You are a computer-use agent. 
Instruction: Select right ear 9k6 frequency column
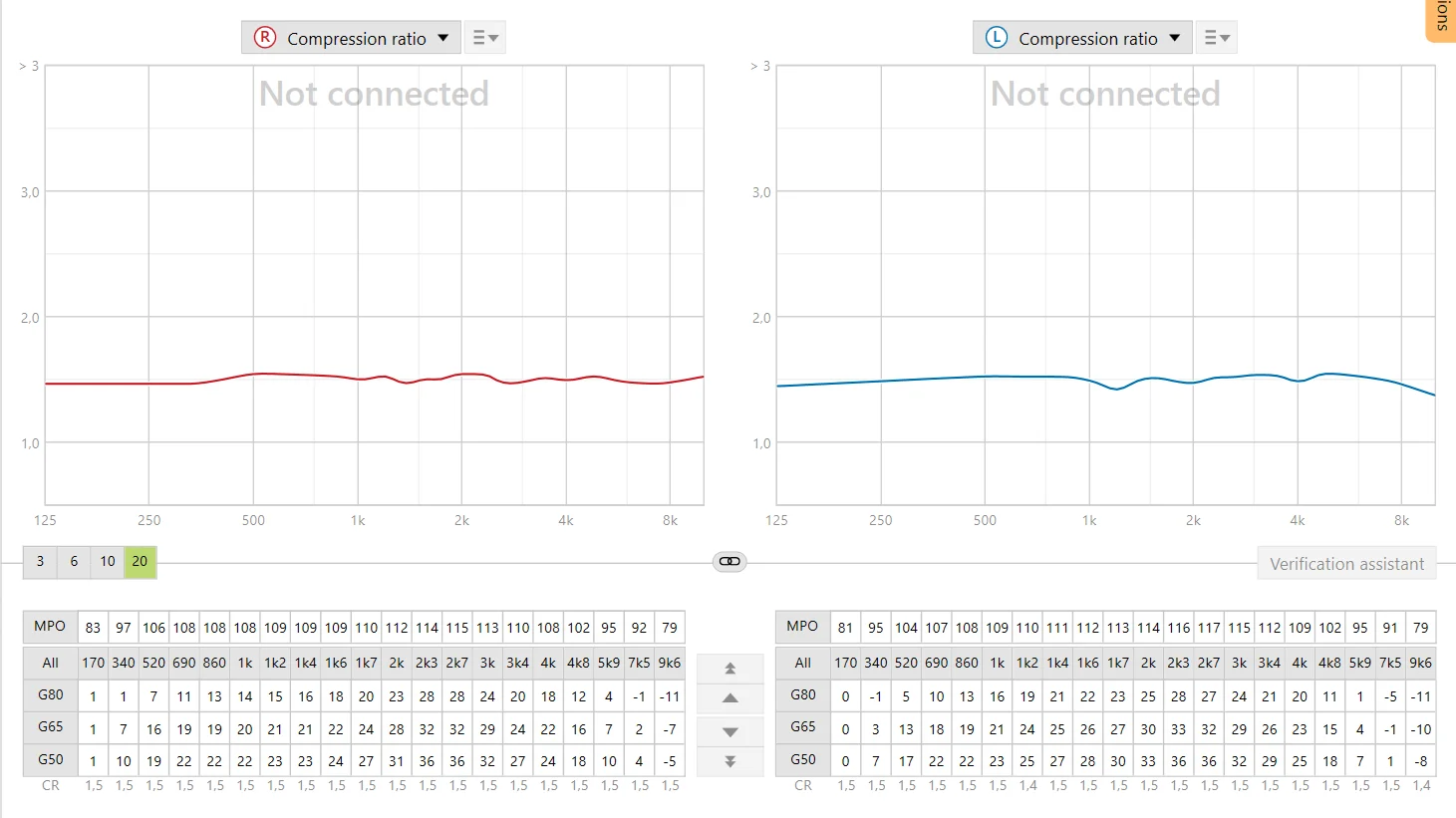[x=670, y=663]
